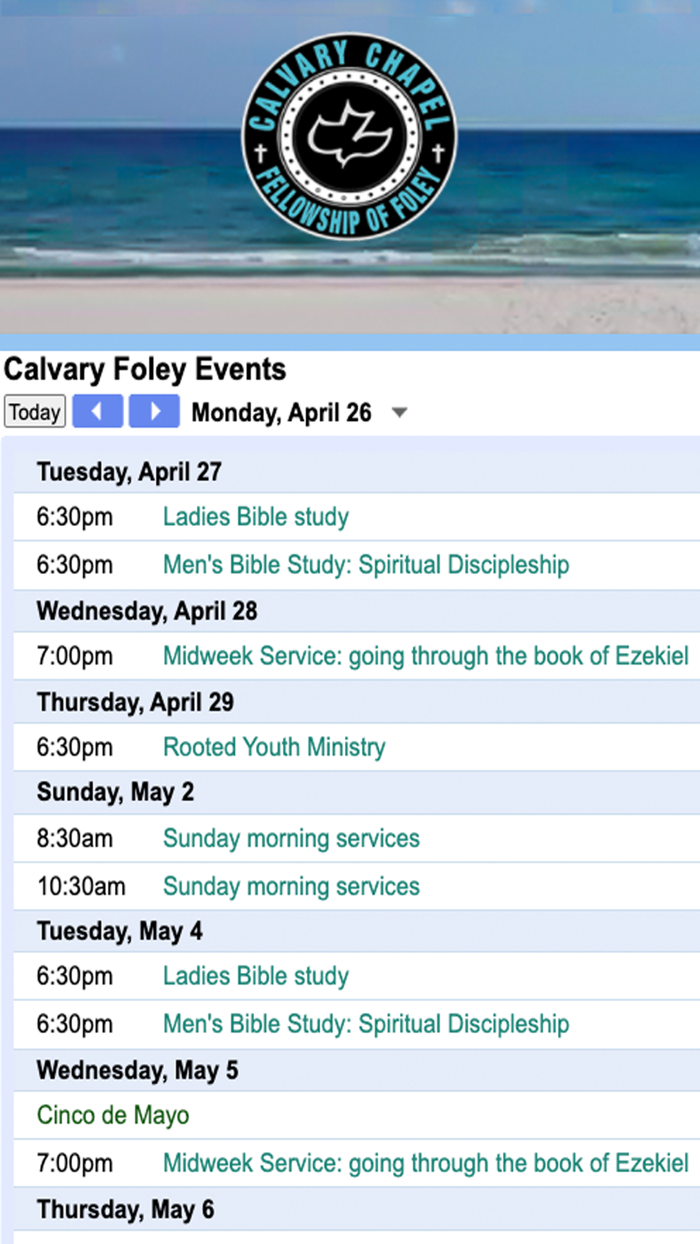Select the Calvary Chapel Fellowship of Foley logo
Viewport: 700px width, 1244px height.
coord(349,140)
